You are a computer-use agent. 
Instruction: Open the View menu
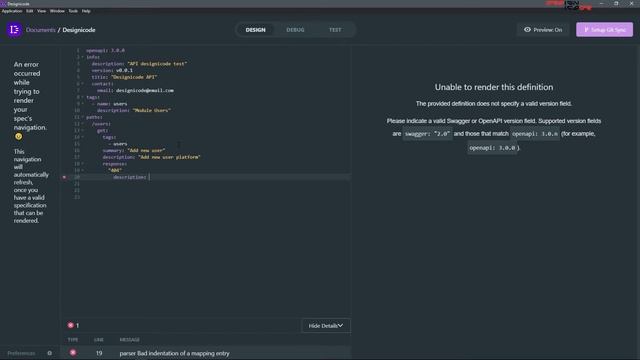41,11
